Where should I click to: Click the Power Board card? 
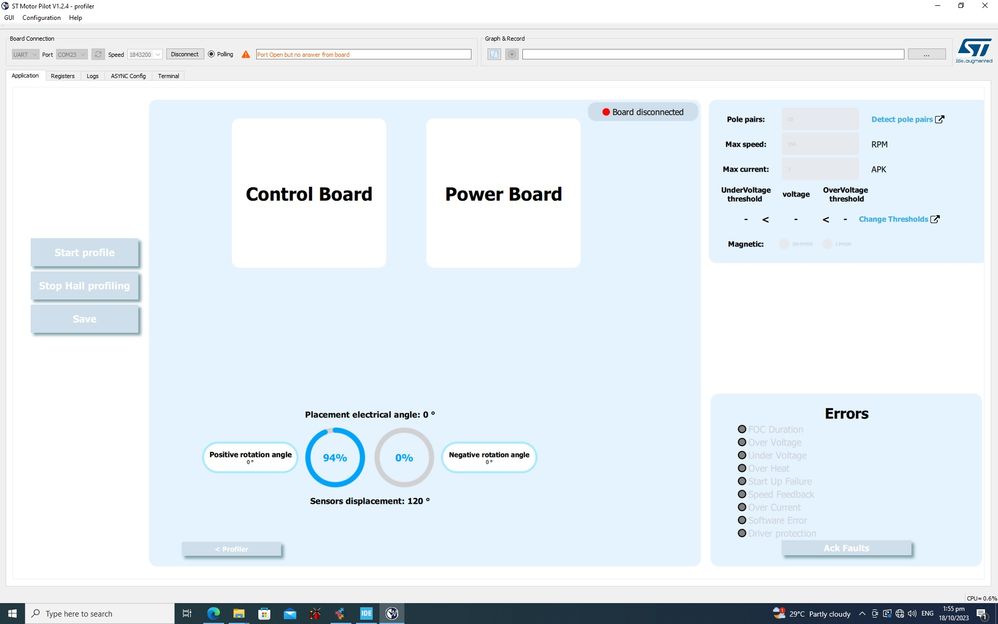[x=503, y=193]
